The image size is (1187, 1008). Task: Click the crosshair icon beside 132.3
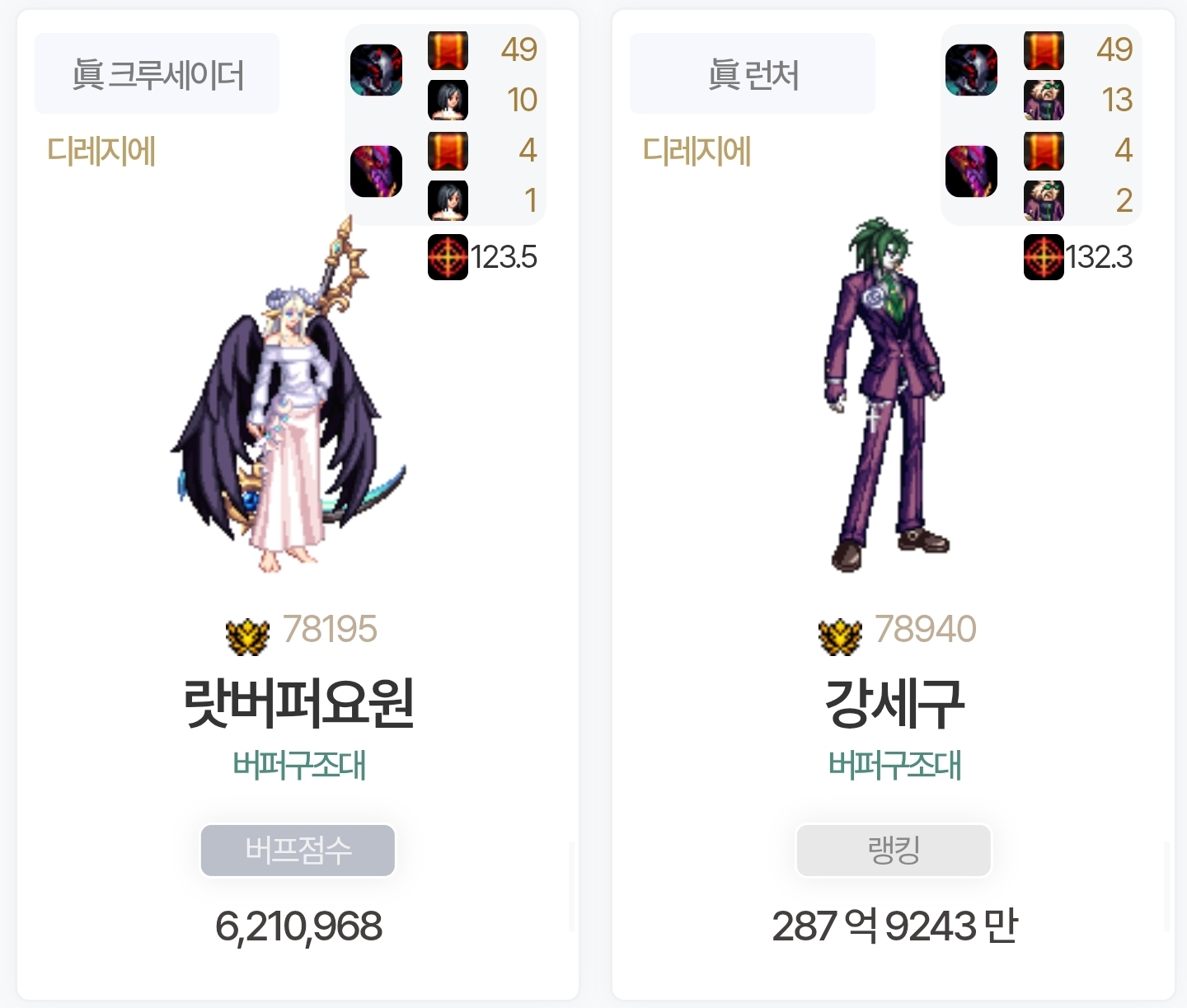click(1044, 257)
